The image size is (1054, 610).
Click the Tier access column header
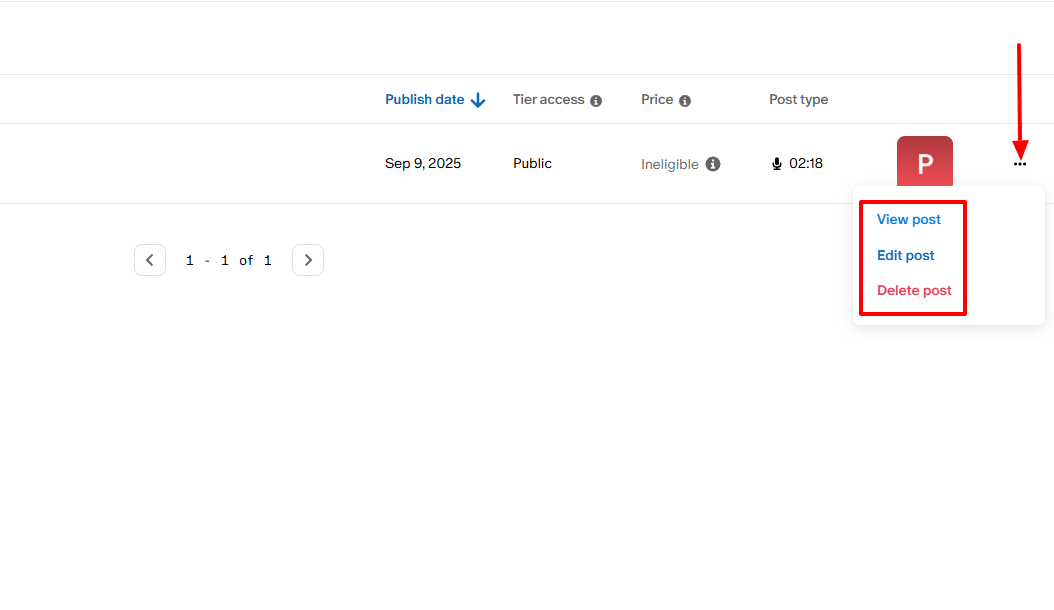(549, 100)
